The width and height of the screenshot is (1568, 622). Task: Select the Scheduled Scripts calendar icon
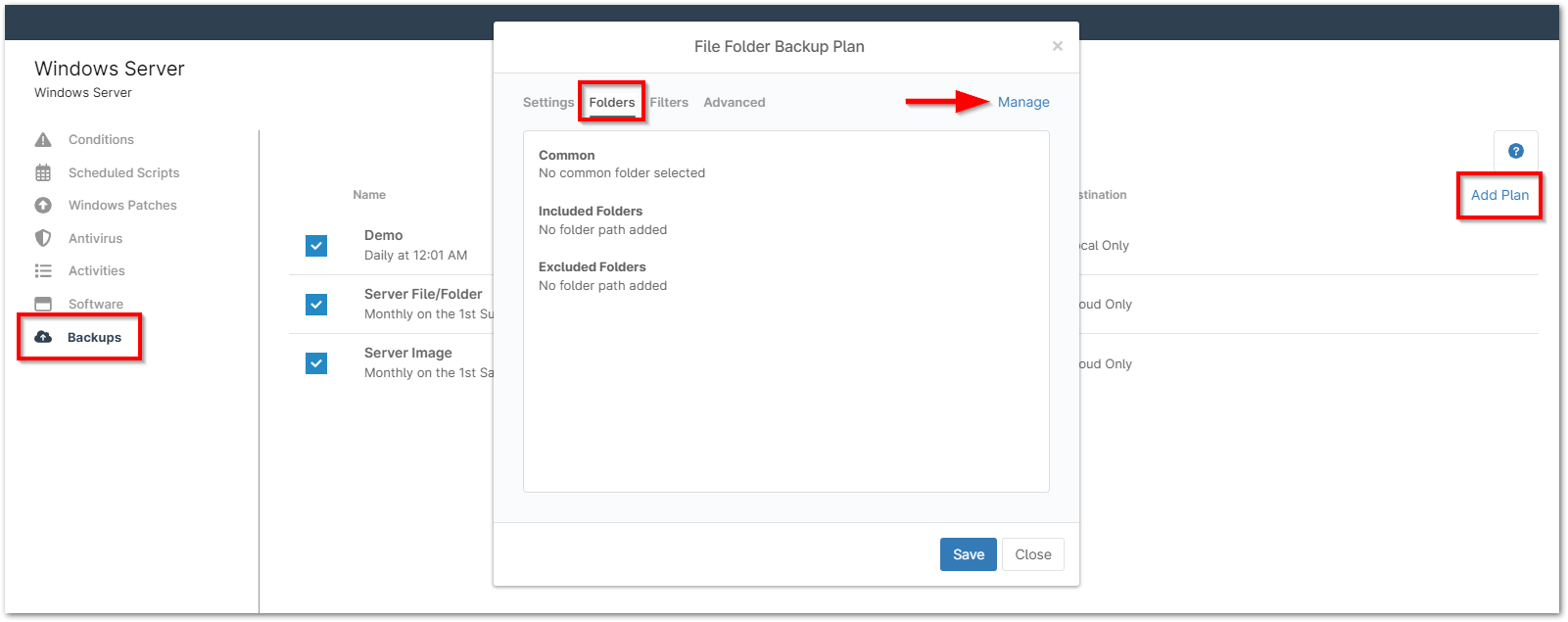click(x=43, y=172)
